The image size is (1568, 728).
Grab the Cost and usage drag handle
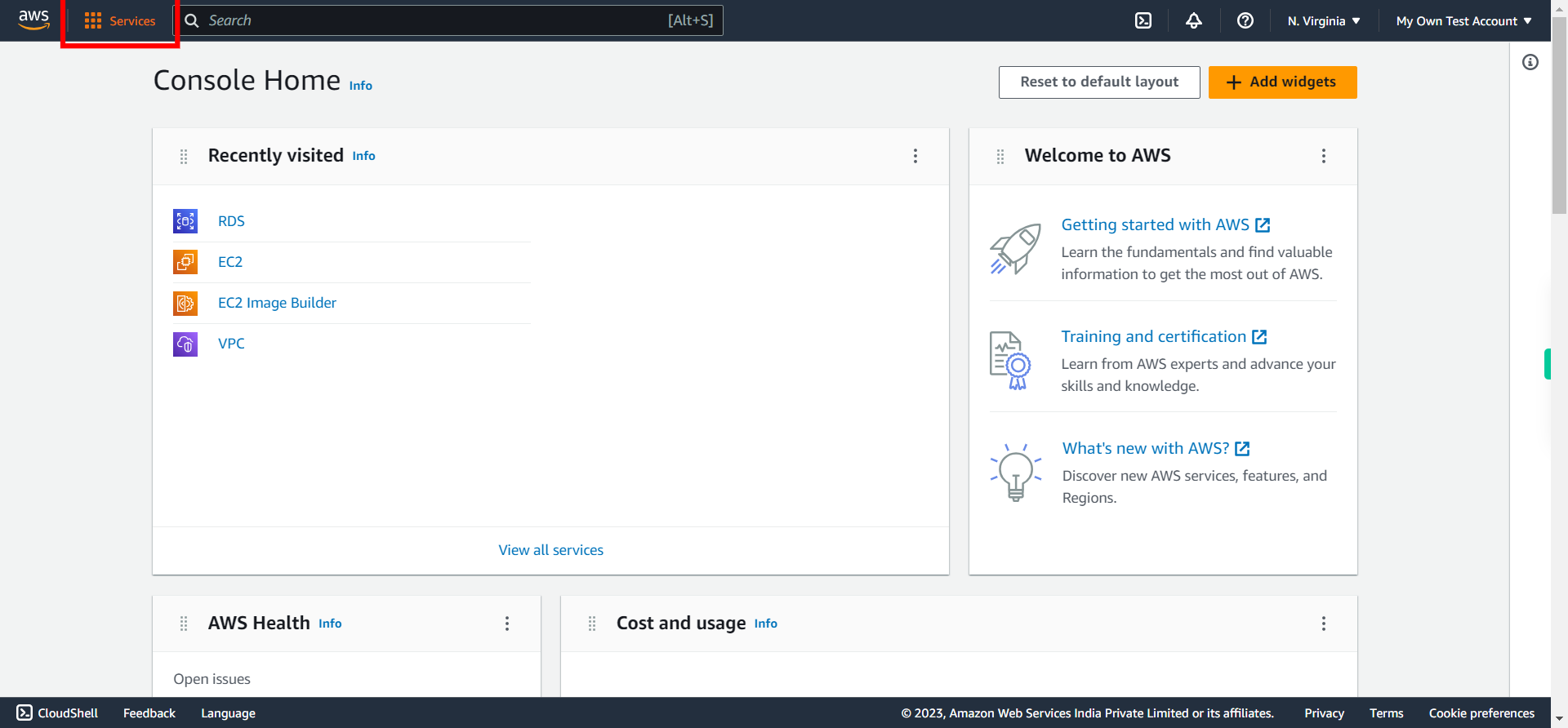click(592, 624)
